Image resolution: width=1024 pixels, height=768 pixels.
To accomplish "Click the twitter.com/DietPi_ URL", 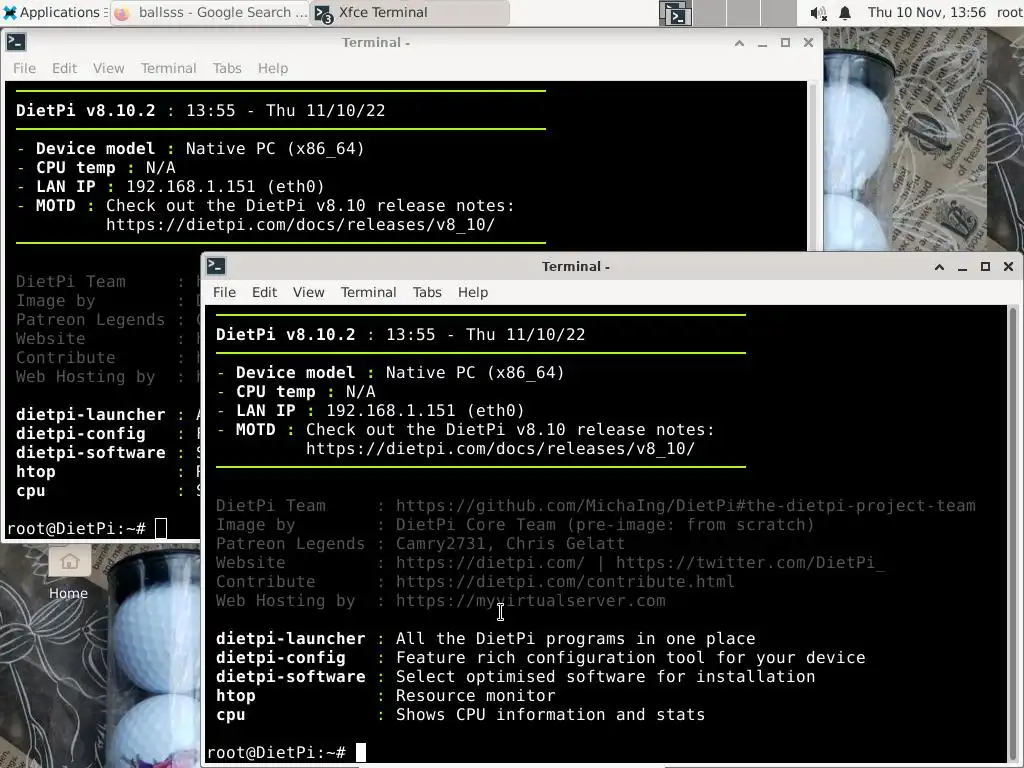I will point(750,562).
